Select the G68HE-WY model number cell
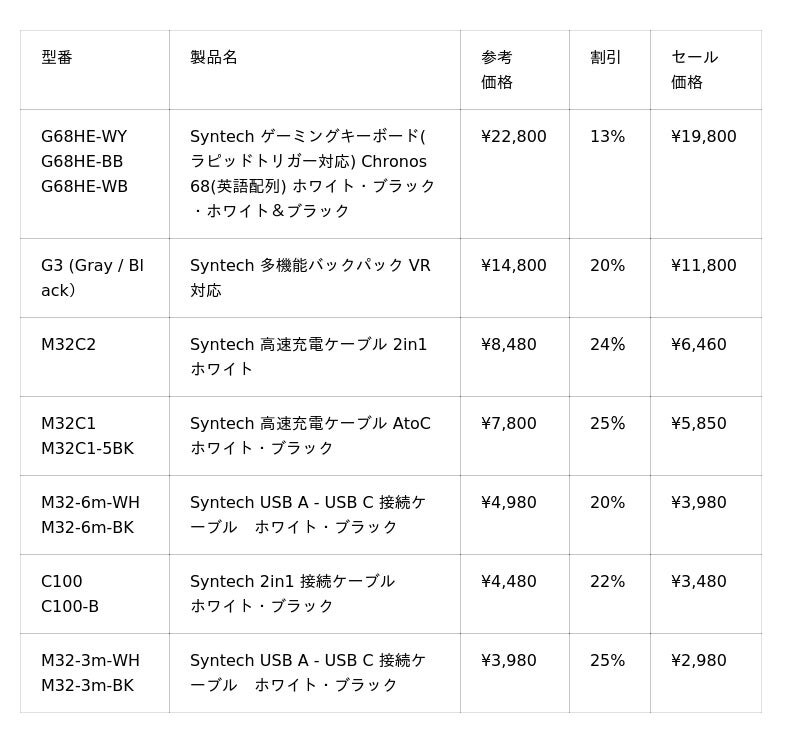The image size is (800, 743). [84, 137]
